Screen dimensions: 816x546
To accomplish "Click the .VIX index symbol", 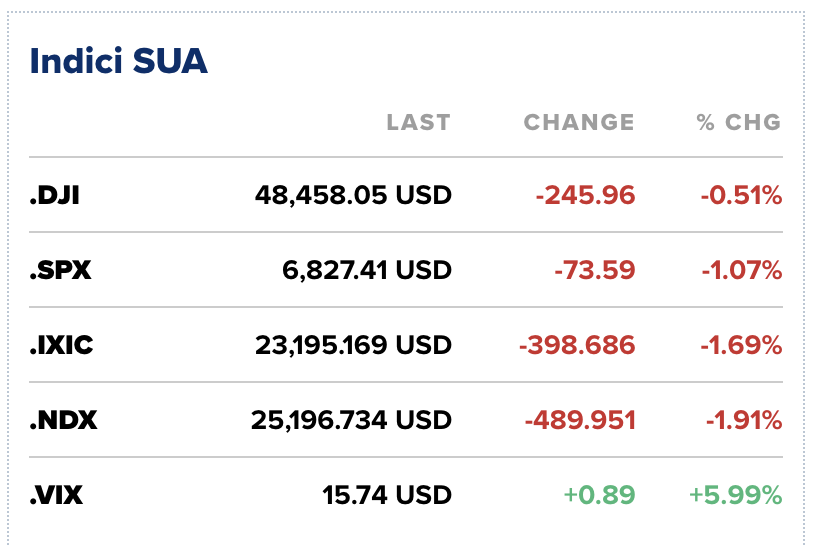I will point(56,495).
